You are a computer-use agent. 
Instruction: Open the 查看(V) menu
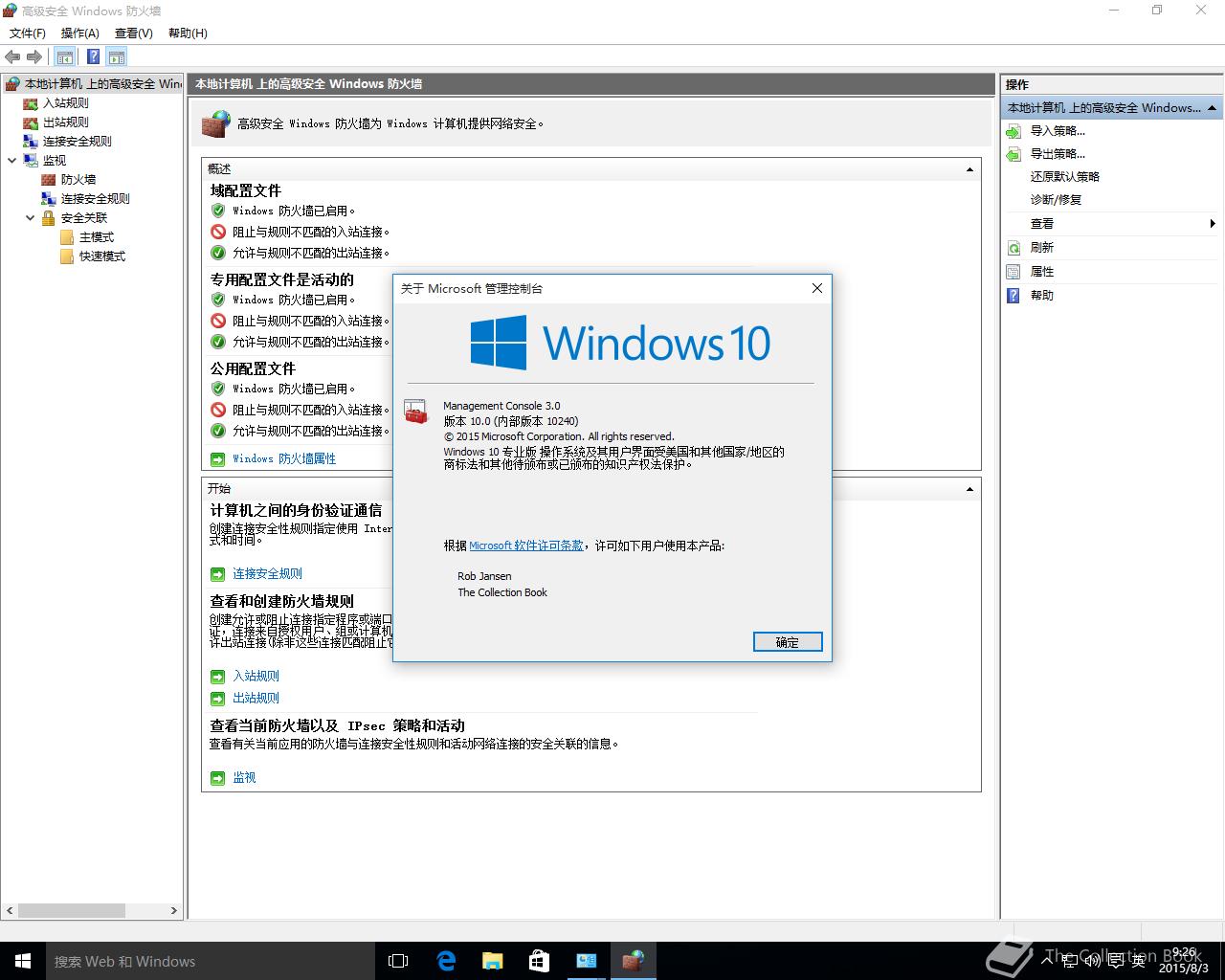pos(134,33)
